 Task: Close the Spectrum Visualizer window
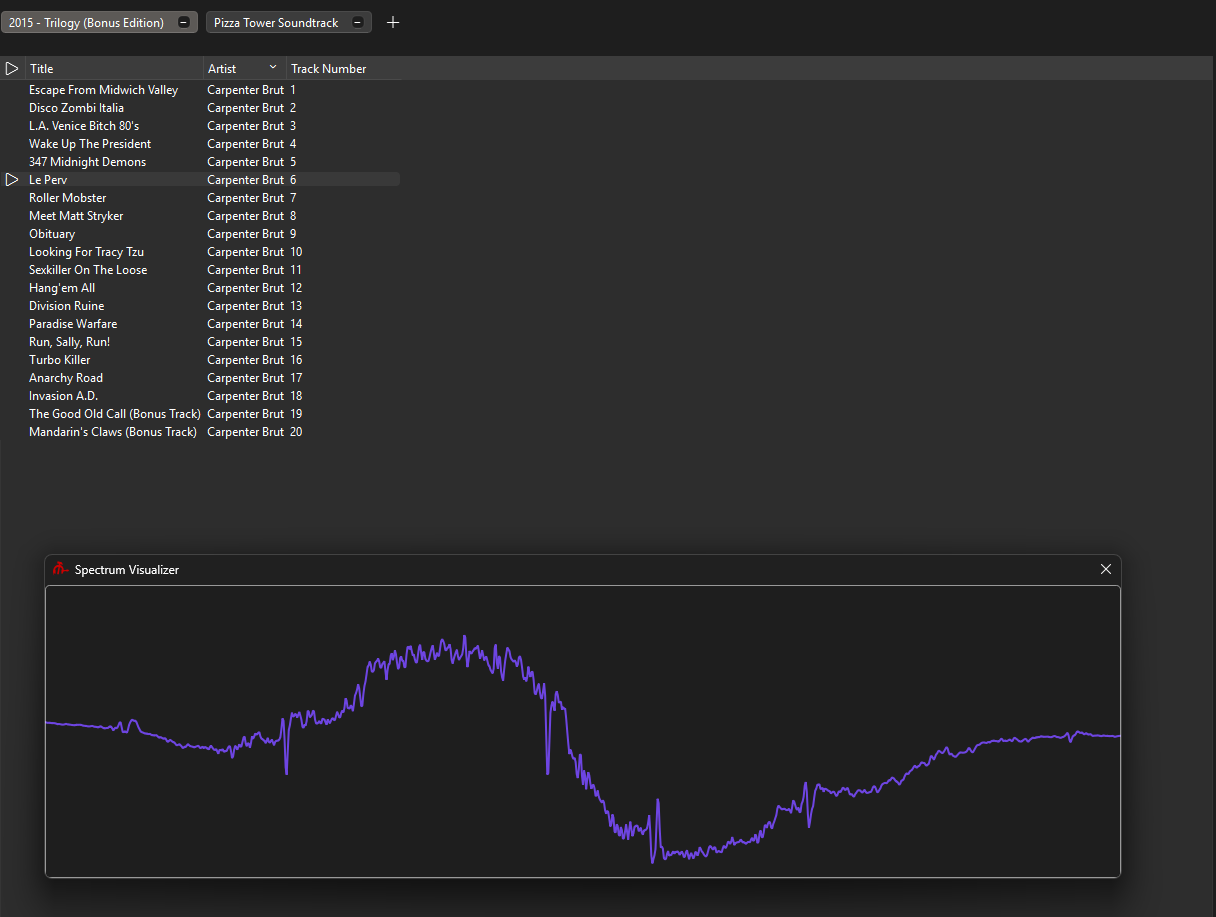(1105, 569)
